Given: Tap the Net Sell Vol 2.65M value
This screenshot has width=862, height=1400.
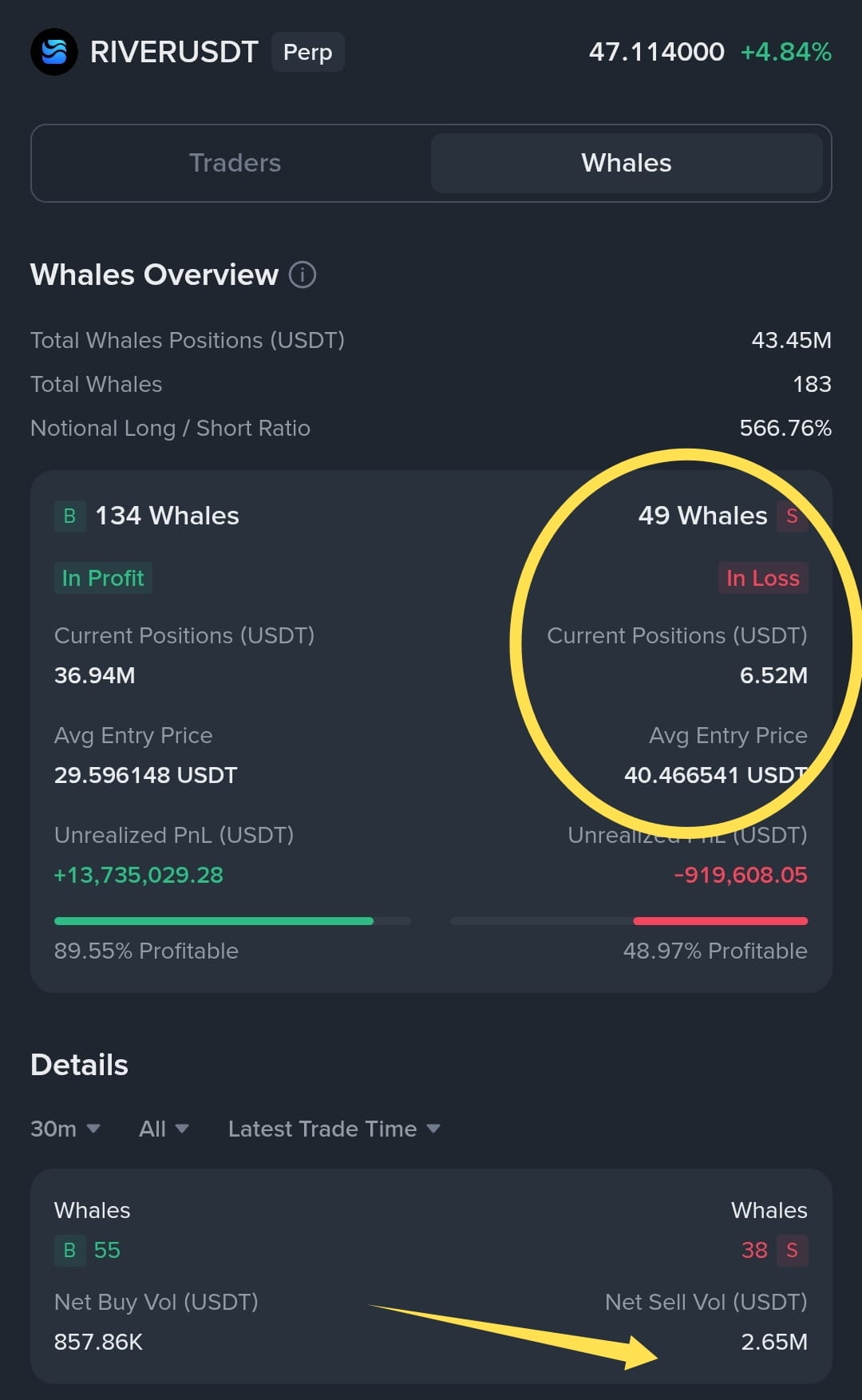Looking at the screenshot, I should (774, 1342).
